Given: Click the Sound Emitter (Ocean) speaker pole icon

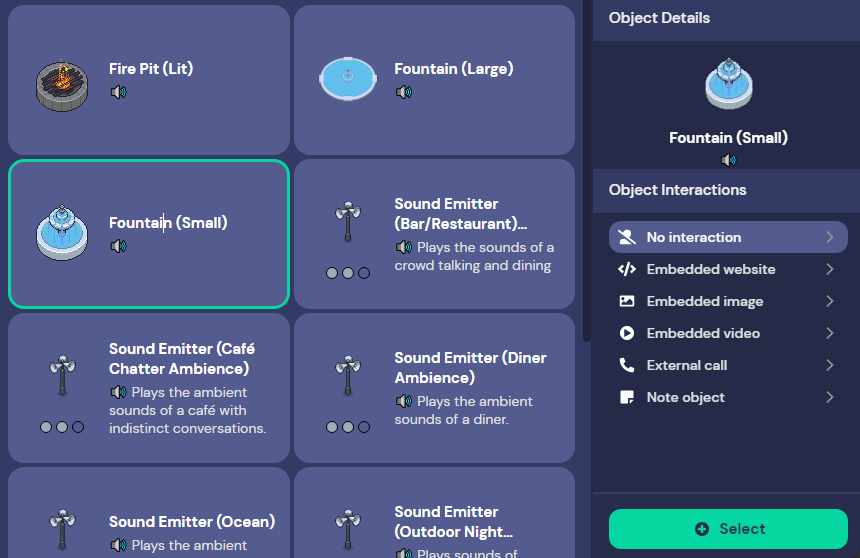Looking at the screenshot, I should (x=62, y=530).
